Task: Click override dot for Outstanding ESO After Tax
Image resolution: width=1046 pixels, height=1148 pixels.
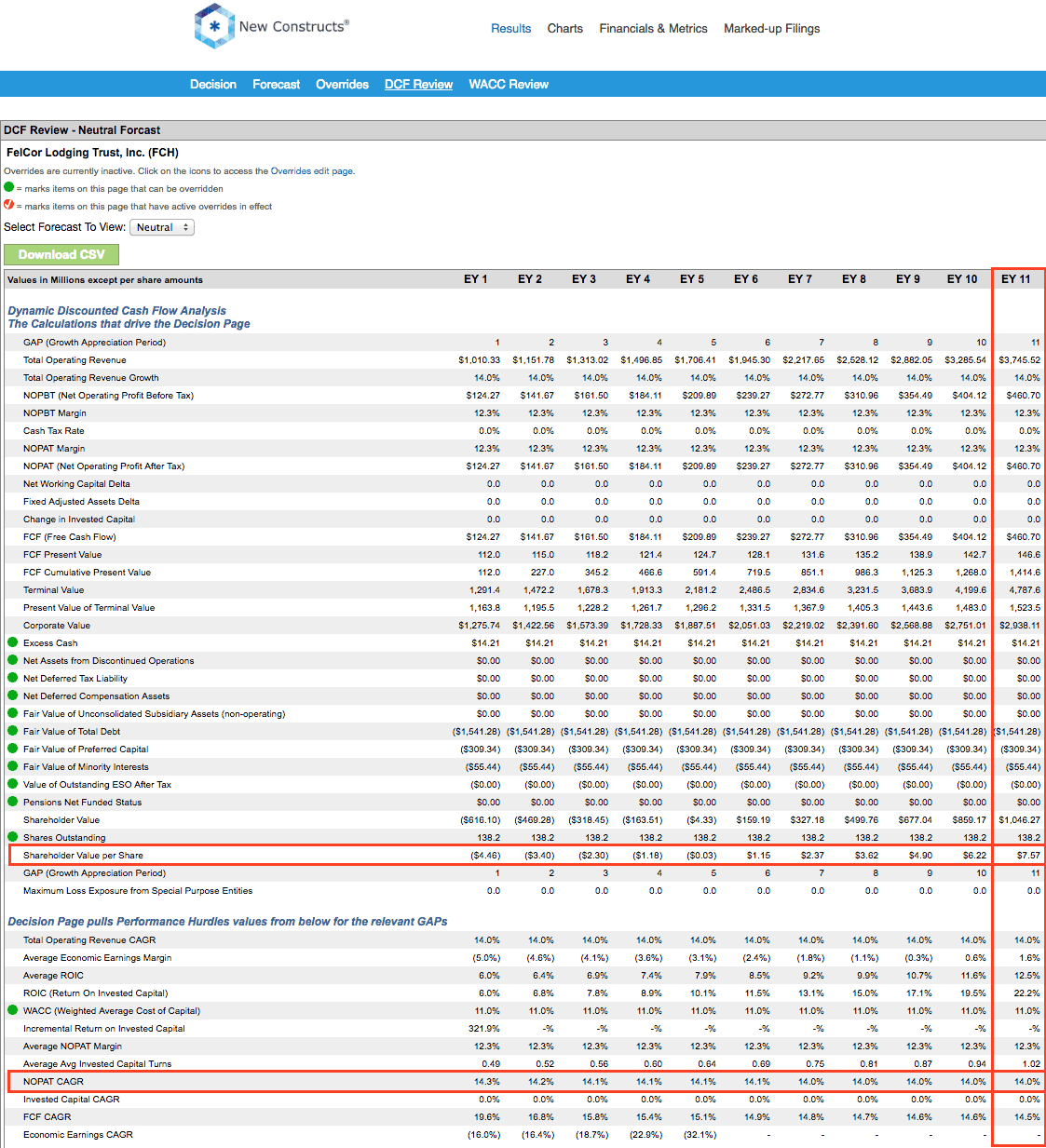Action: tap(13, 784)
